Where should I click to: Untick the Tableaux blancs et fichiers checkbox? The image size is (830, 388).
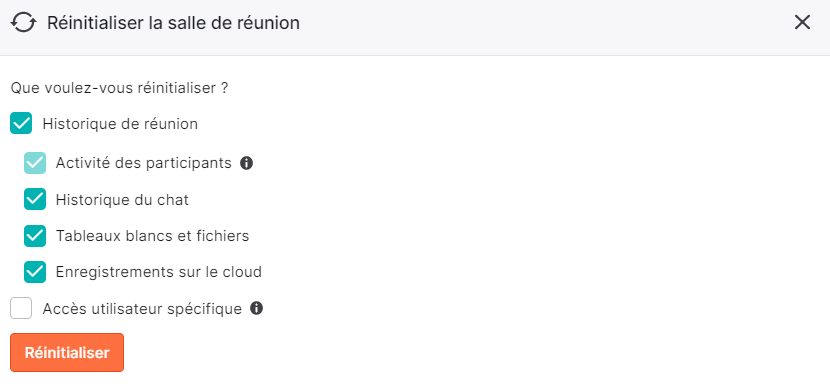[35, 236]
